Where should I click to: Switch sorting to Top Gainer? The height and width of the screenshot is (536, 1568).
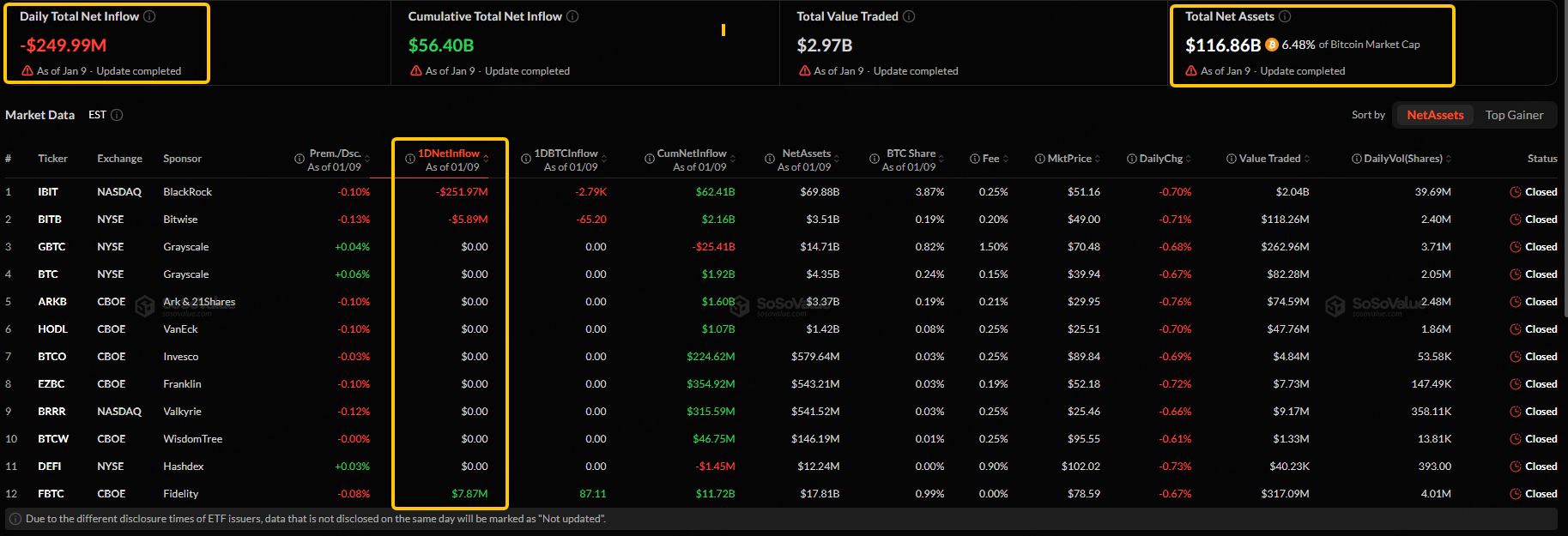[x=1514, y=115]
